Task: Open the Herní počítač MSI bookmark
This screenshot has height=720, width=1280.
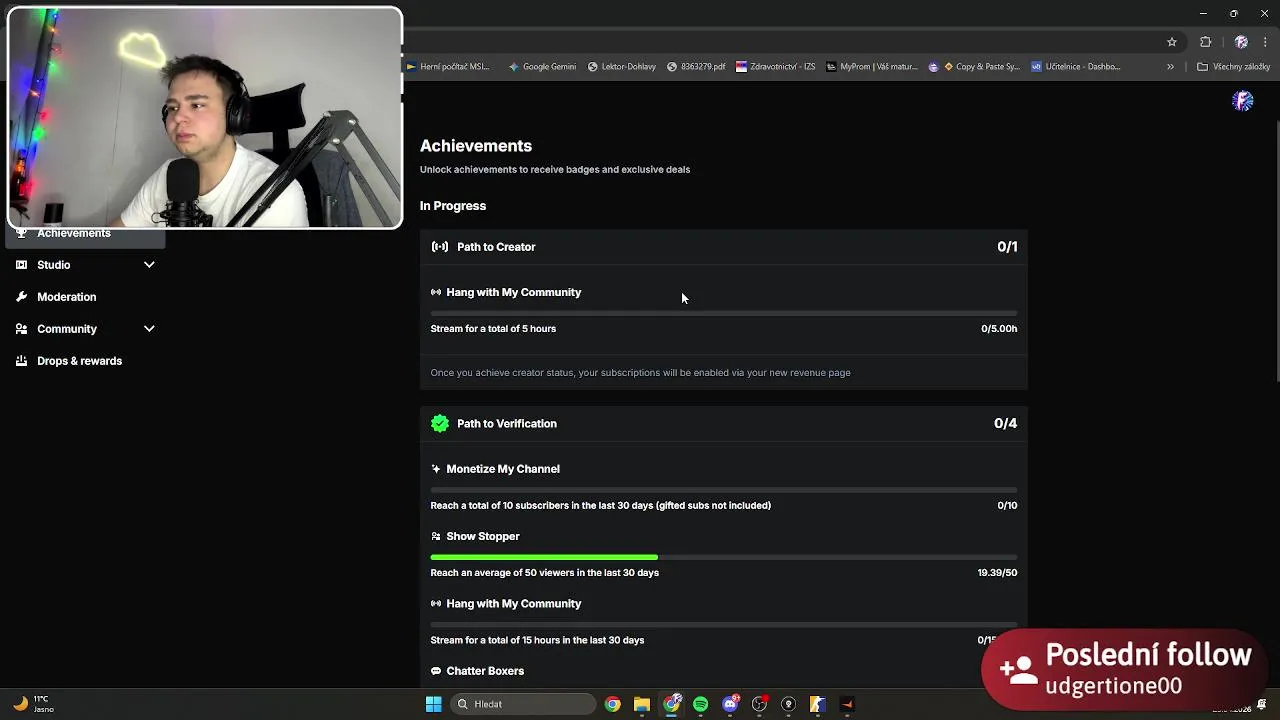Action: [x=448, y=67]
